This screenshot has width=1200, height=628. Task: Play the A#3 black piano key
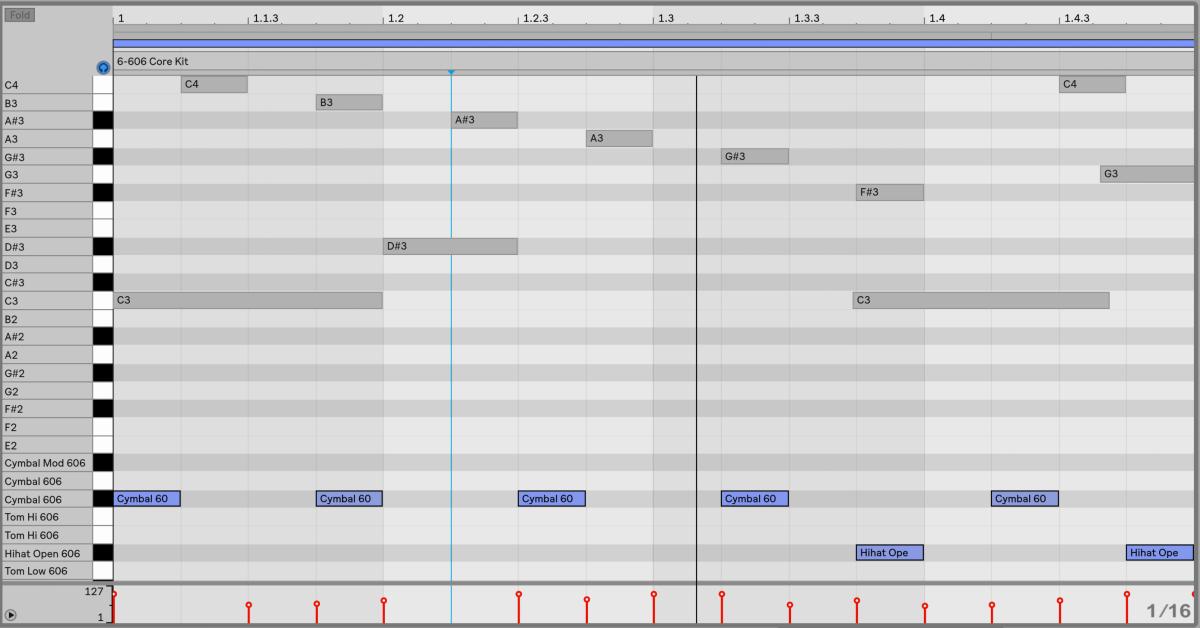[x=102, y=120]
